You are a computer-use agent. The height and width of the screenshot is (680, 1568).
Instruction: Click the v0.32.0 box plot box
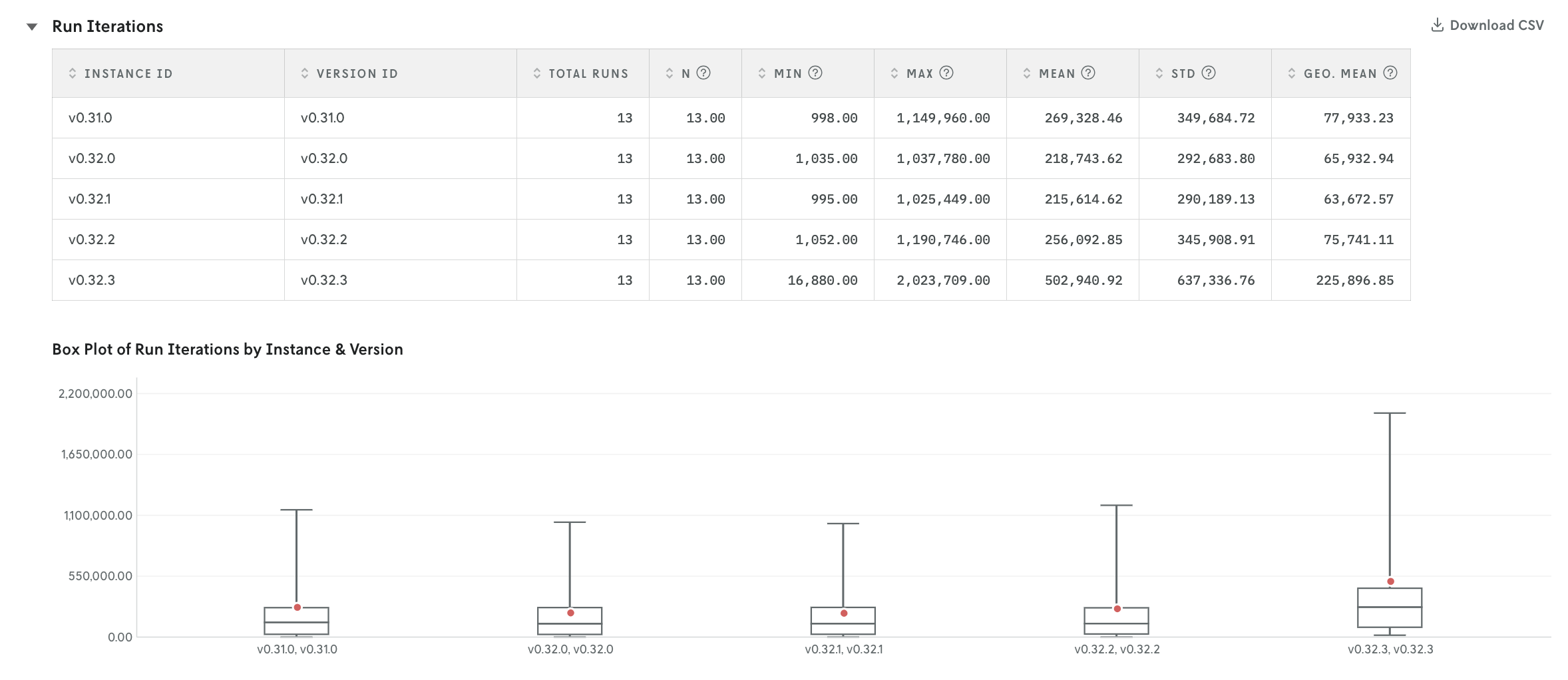(x=570, y=621)
